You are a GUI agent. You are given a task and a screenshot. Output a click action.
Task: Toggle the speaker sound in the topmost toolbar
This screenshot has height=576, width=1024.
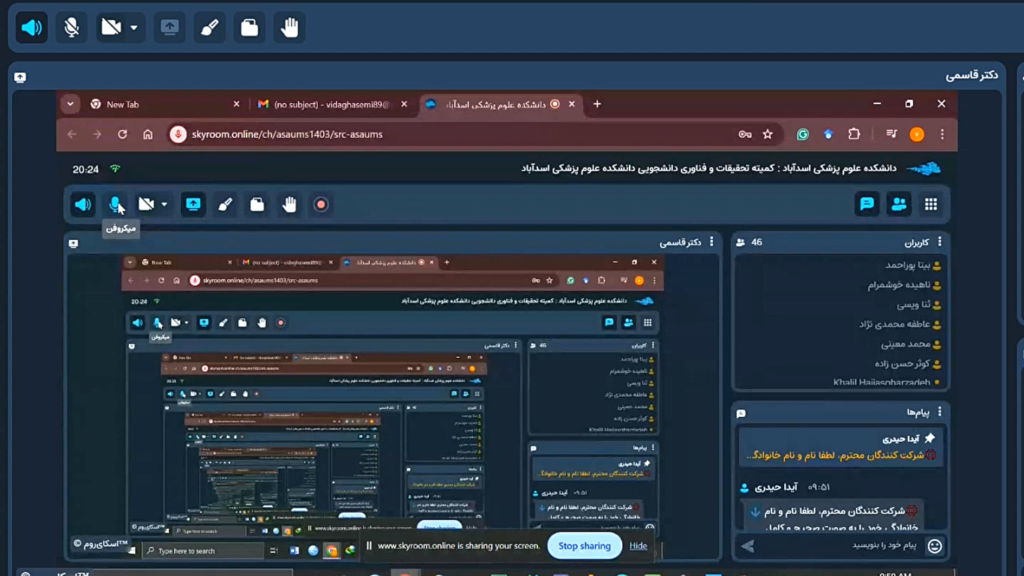click(x=32, y=28)
